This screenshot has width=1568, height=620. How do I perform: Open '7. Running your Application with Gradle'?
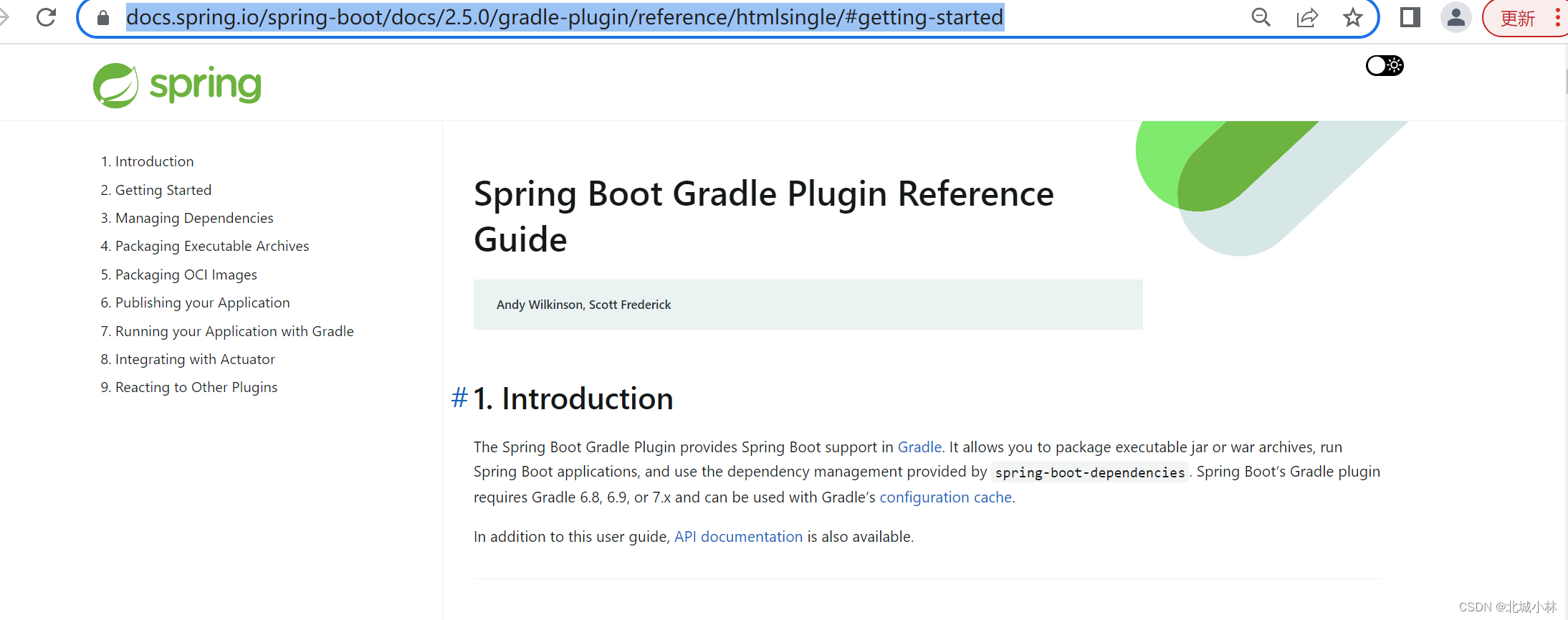tap(227, 331)
